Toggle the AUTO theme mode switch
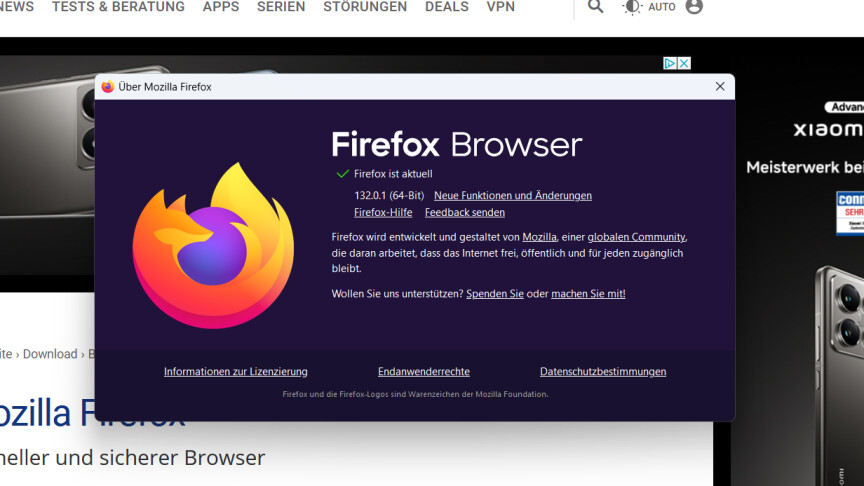 649,7
